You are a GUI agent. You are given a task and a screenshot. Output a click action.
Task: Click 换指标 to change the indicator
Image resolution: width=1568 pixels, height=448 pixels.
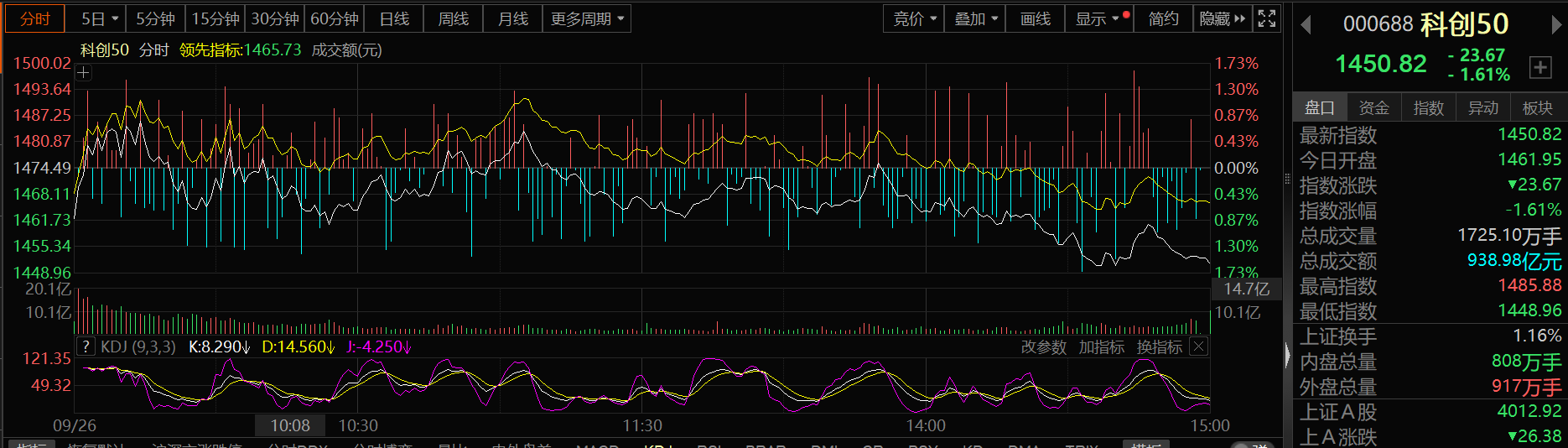[1159, 346]
